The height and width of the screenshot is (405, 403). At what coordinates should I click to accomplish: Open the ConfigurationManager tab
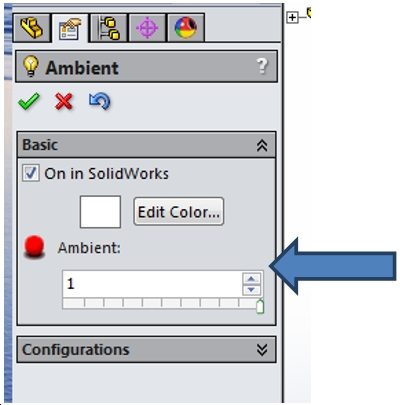pyautogui.click(x=109, y=28)
